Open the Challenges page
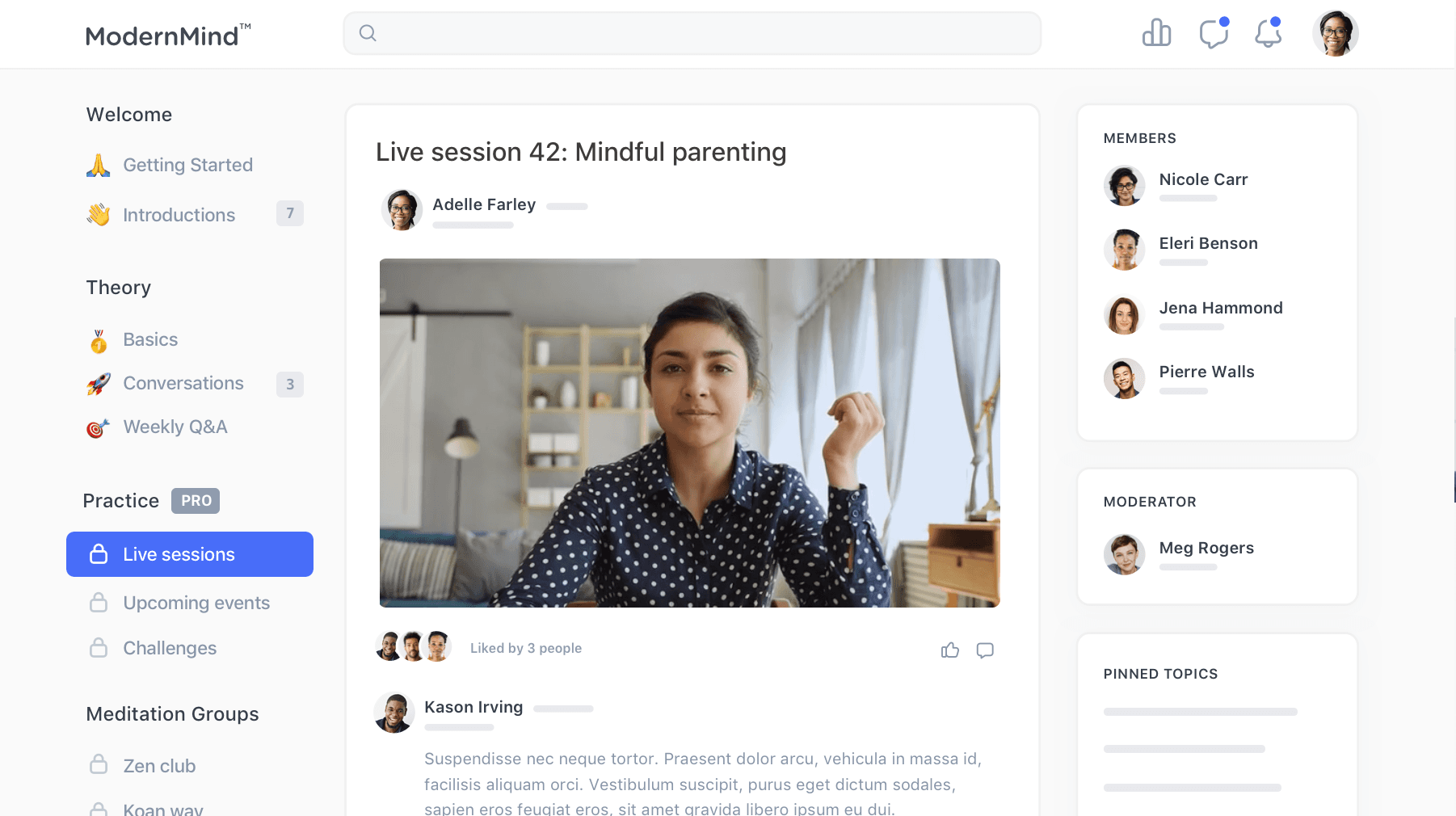This screenshot has height=816, width=1456. pyautogui.click(x=170, y=648)
